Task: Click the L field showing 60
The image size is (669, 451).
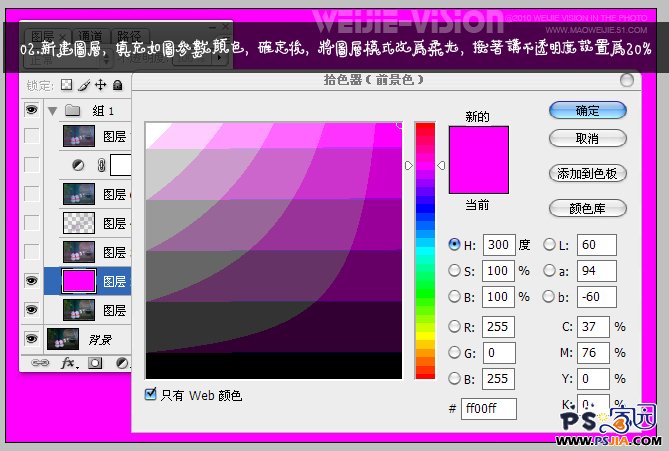Action: [596, 245]
